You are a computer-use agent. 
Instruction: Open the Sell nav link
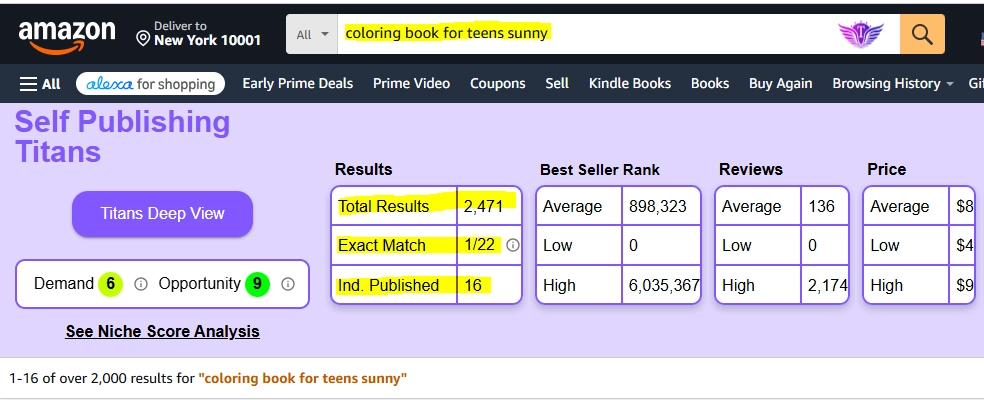tap(557, 84)
